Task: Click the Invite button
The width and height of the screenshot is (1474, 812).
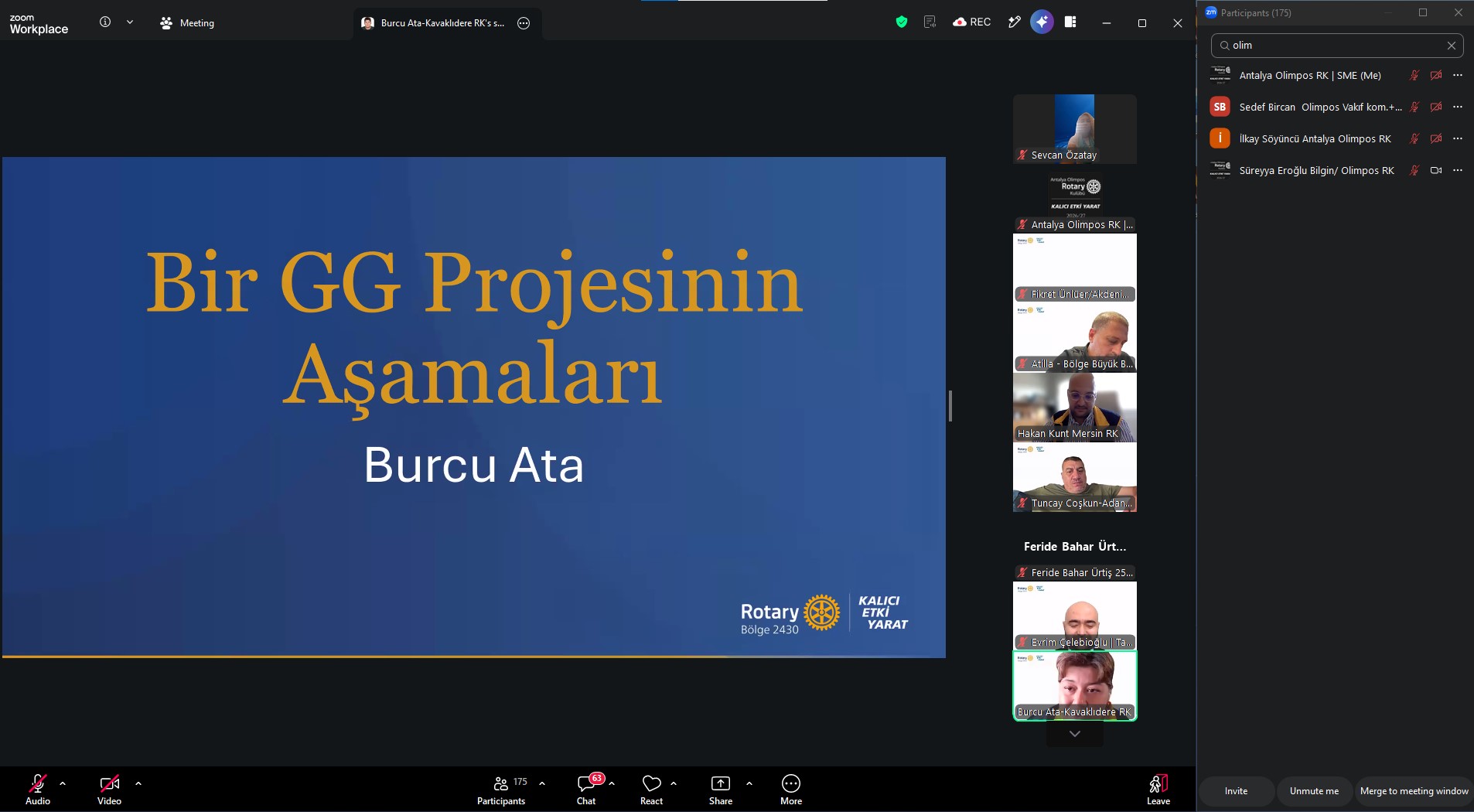Action: click(1236, 791)
